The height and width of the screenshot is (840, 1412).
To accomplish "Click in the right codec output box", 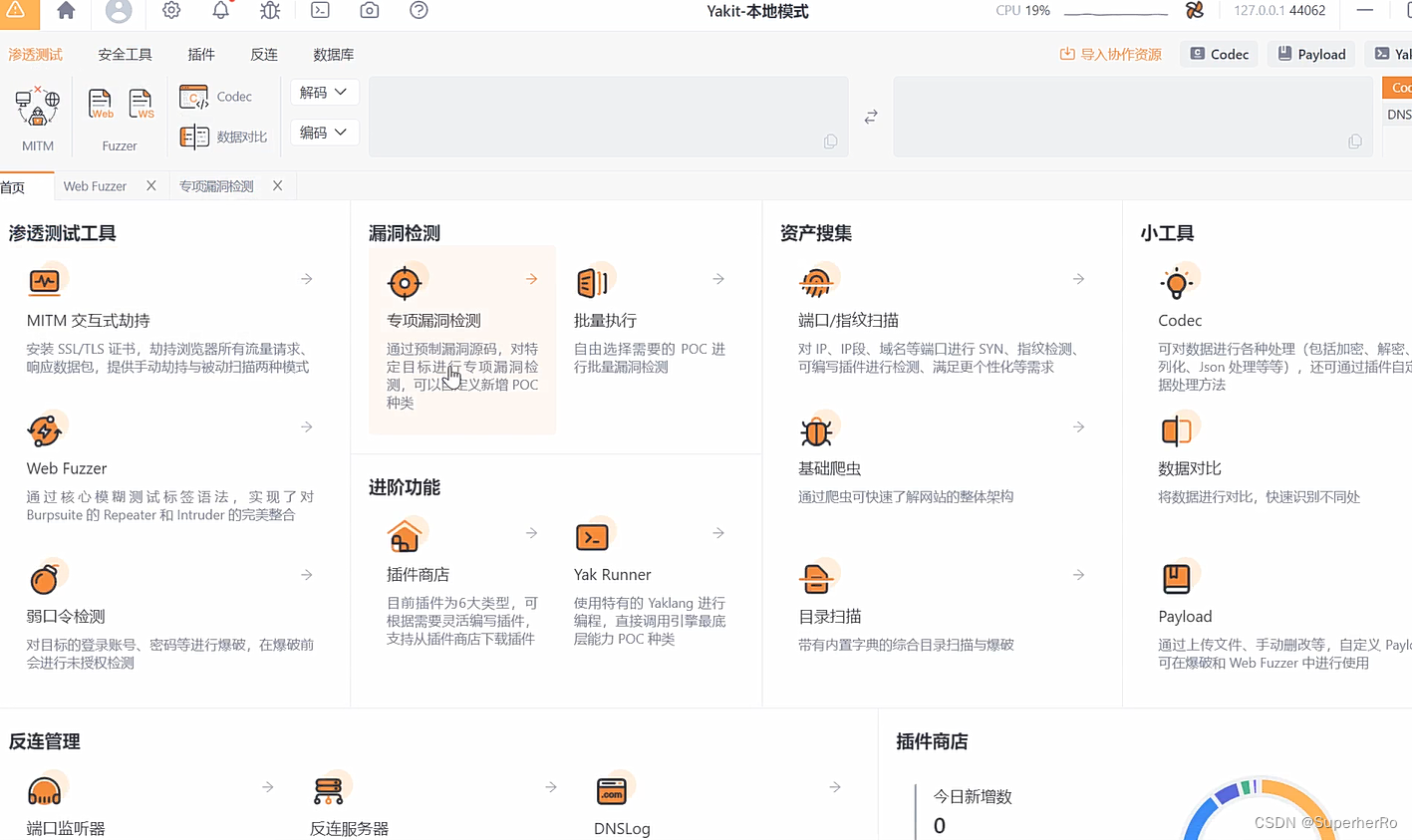I will [x=1133, y=117].
